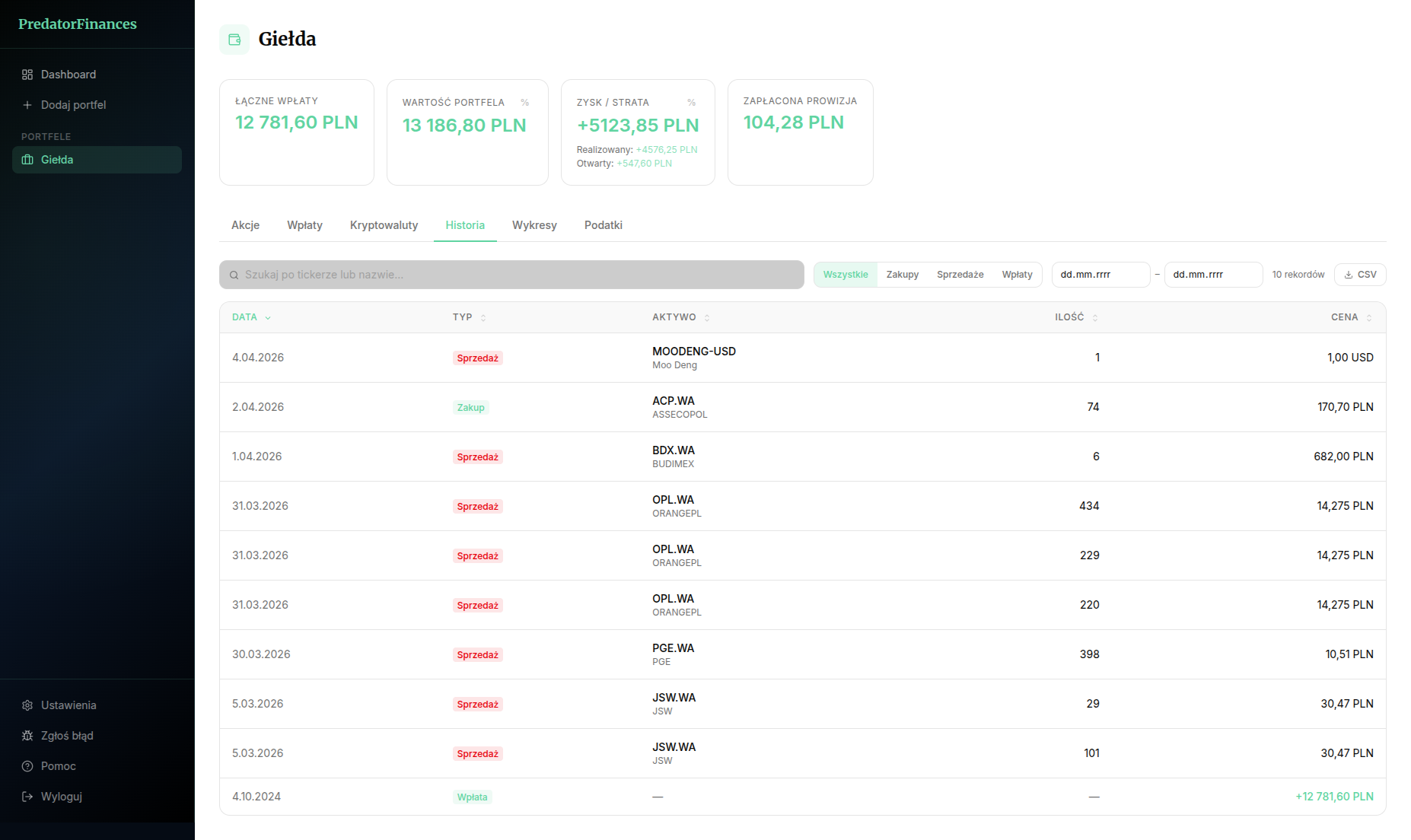Open Pomoc using the question mark icon
1411x840 pixels.
(26, 766)
